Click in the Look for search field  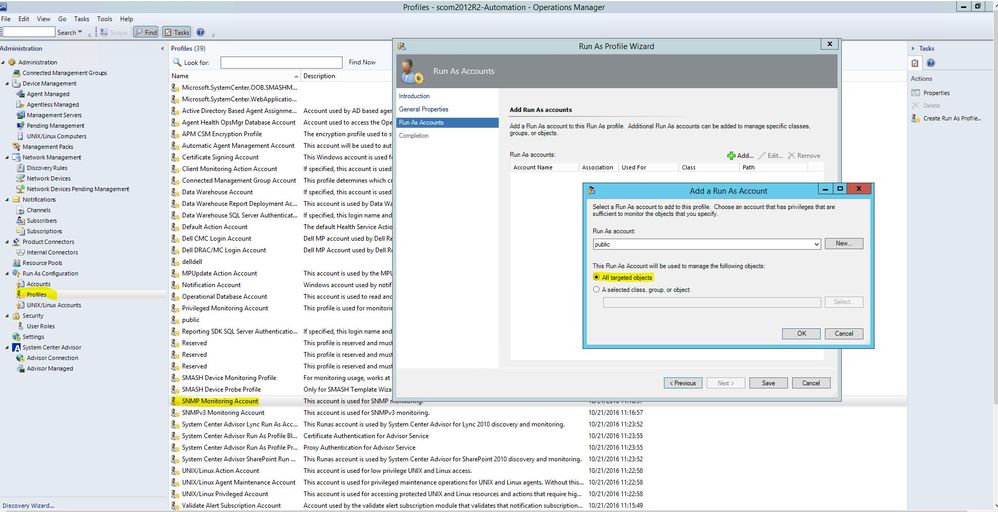click(x=281, y=62)
